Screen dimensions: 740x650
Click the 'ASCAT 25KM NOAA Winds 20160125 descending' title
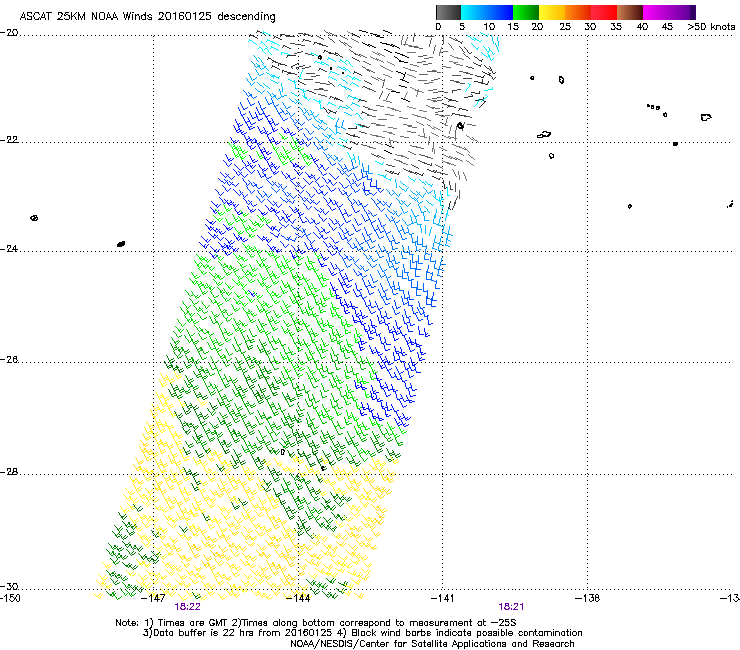[x=147, y=17]
